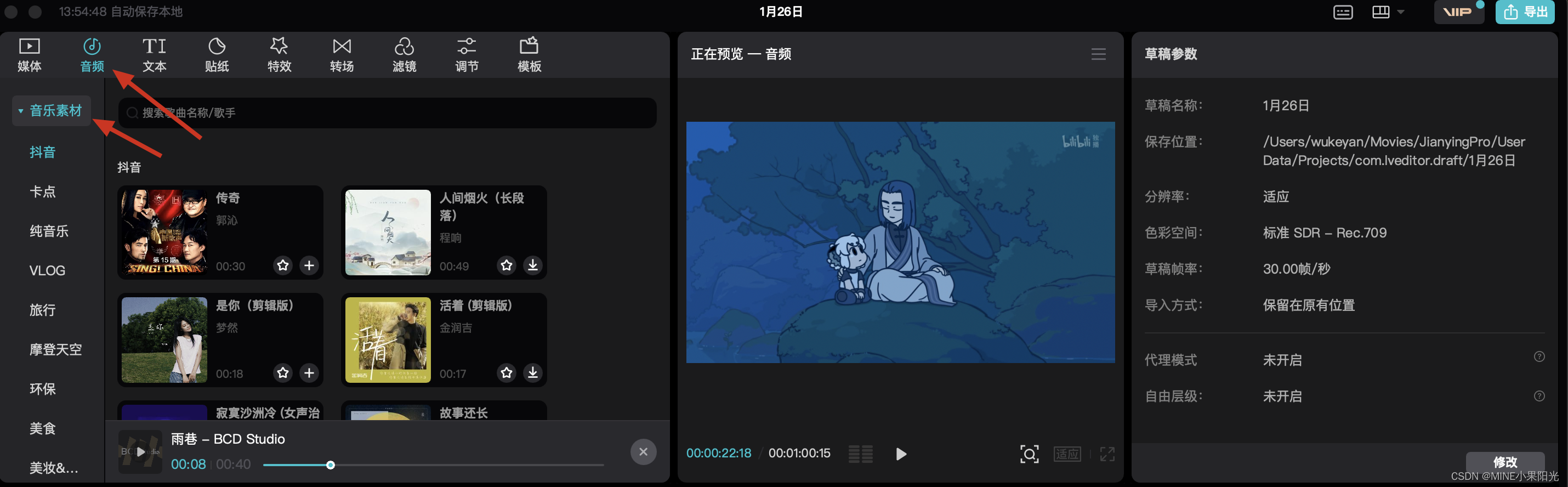Show help for 代理模式
1568x487 pixels.
[1539, 356]
